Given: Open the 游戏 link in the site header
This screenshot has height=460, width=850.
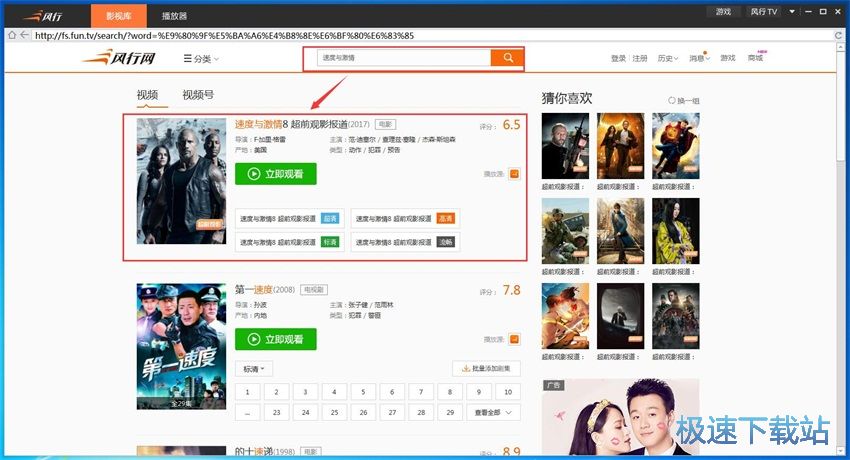Looking at the screenshot, I should click(727, 58).
